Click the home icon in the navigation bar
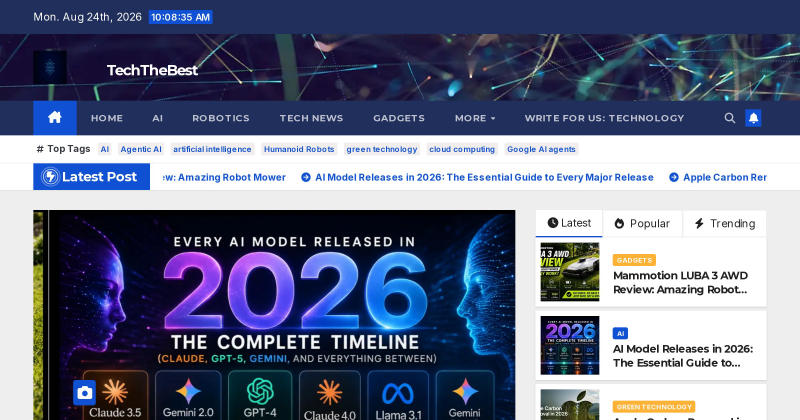 pyautogui.click(x=55, y=118)
